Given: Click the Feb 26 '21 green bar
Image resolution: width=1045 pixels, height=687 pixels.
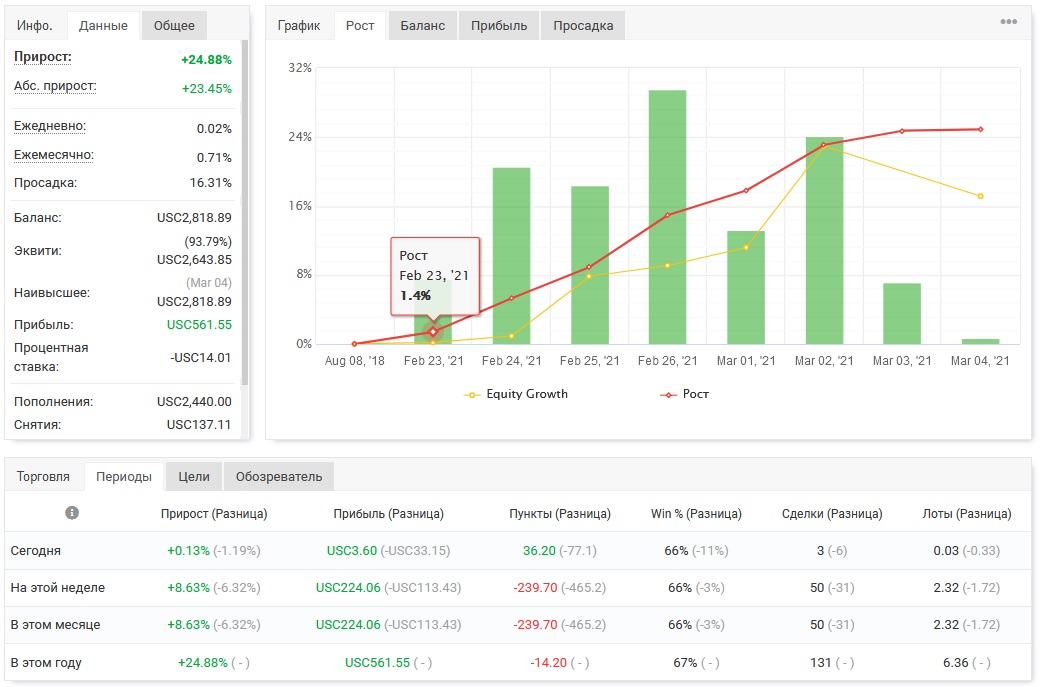Looking at the screenshot, I should [668, 217].
